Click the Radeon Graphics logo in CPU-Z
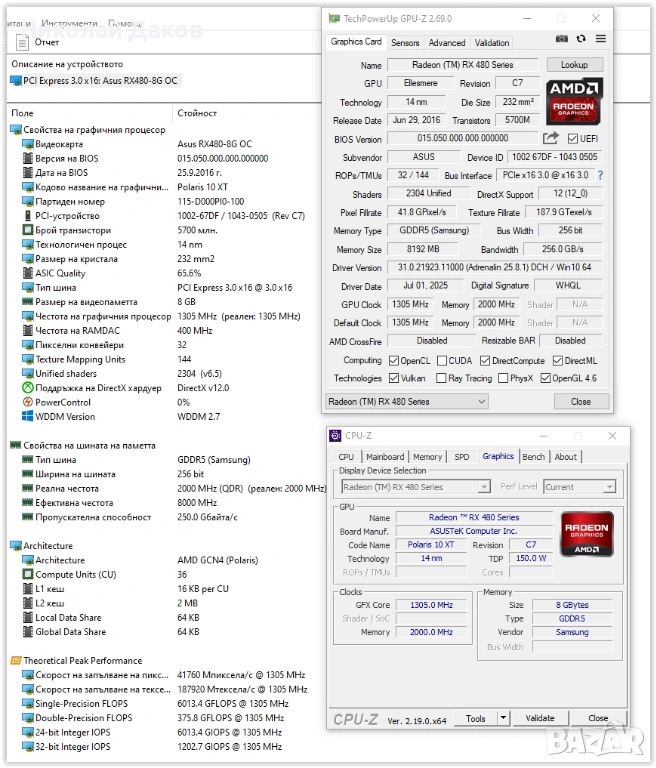 tap(587, 534)
